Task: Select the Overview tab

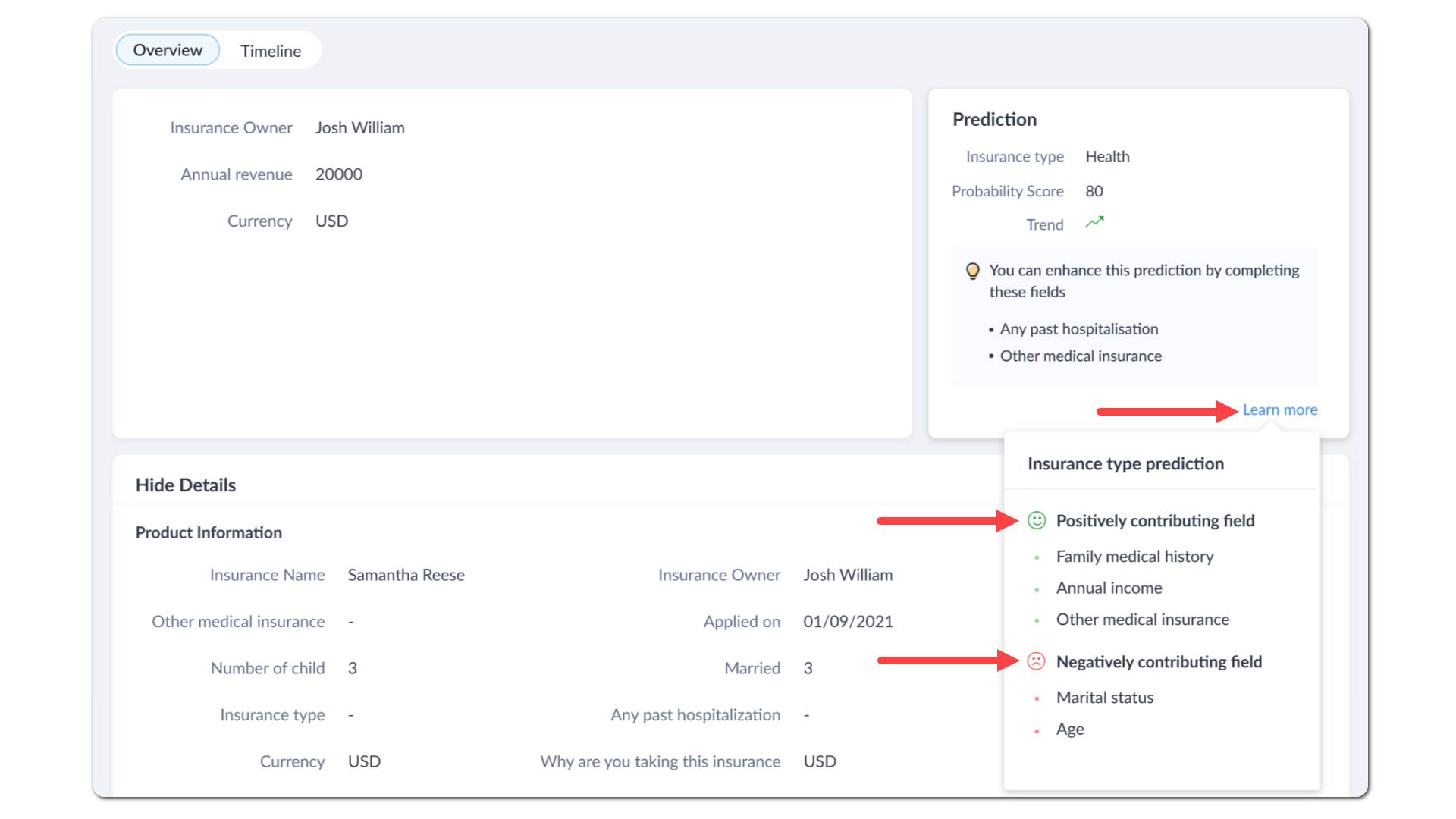Action: point(168,50)
